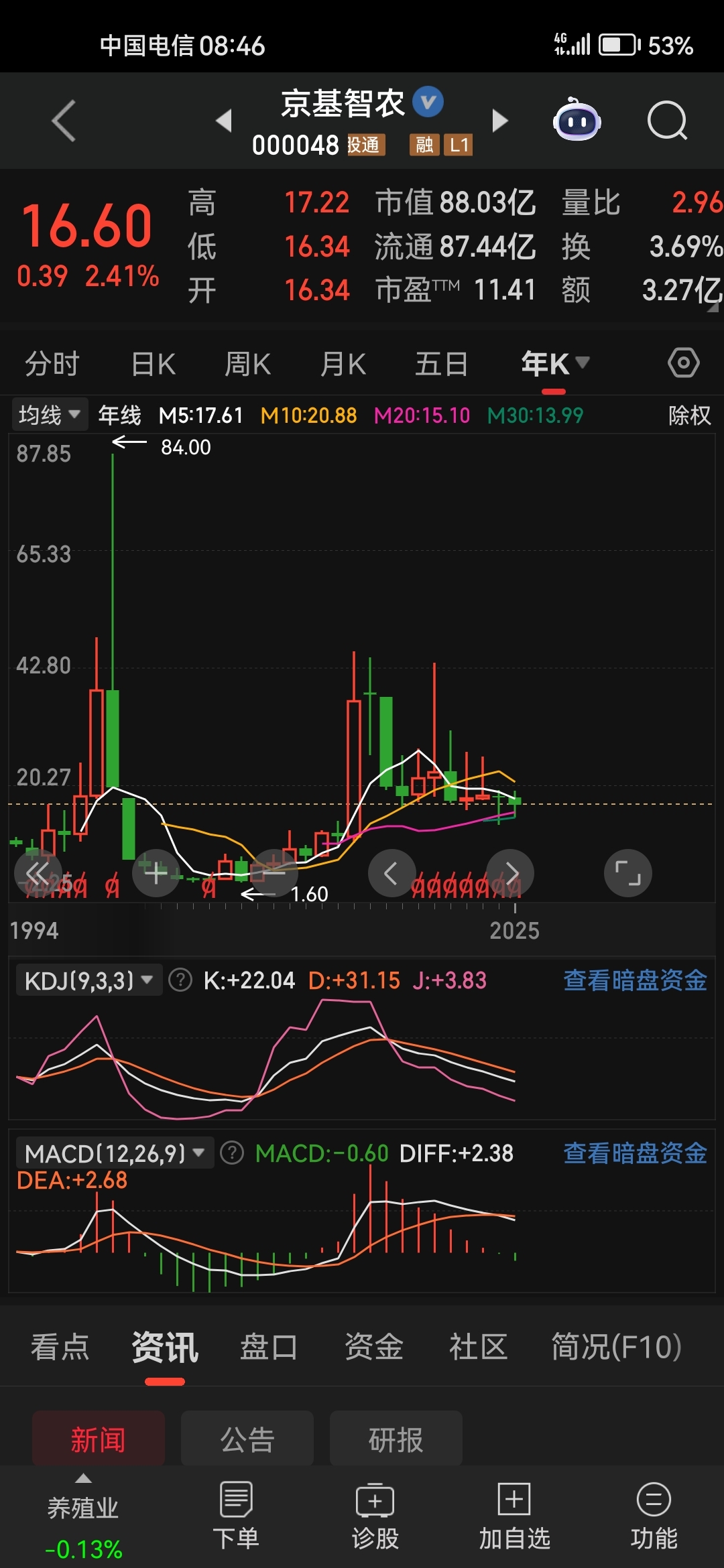Tap the 融 margin badge
Image resolution: width=724 pixels, height=1568 pixels.
coord(424,145)
